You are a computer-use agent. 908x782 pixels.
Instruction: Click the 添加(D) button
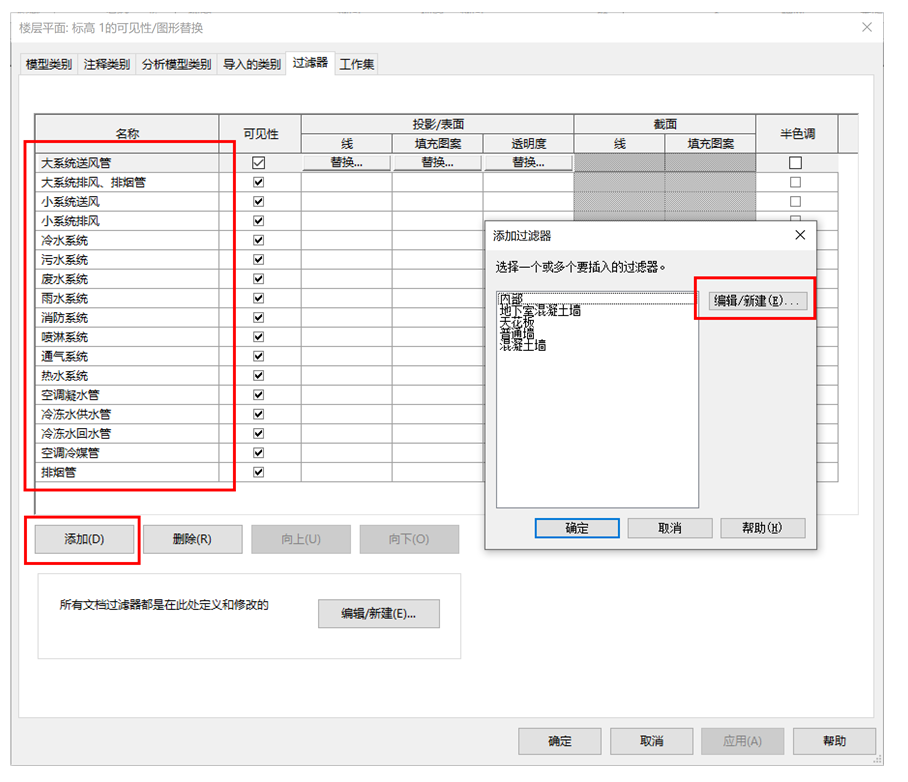84,539
